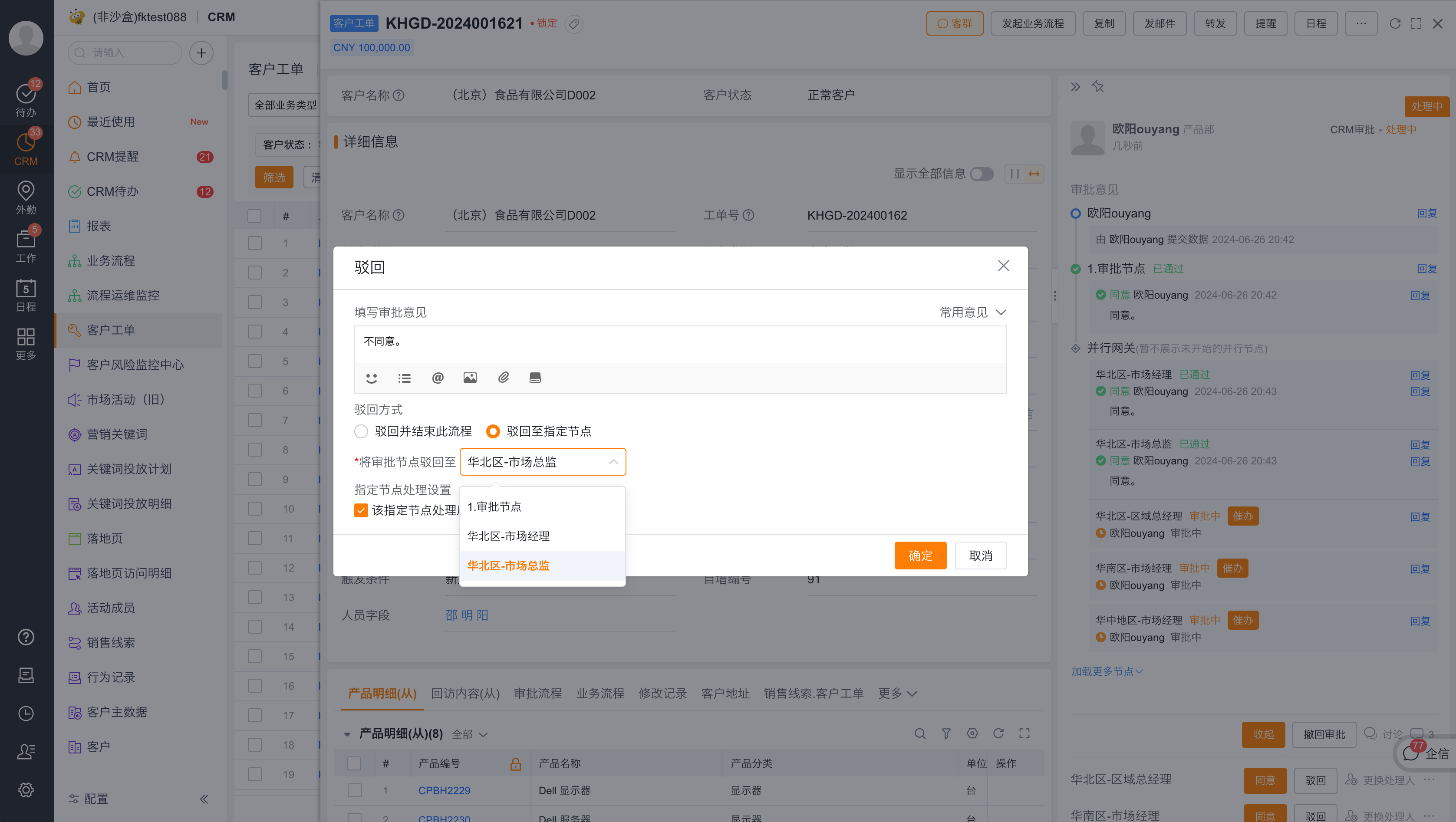This screenshot has width=1456, height=822.
Task: Attach a file using paperclip icon
Action: coord(503,378)
